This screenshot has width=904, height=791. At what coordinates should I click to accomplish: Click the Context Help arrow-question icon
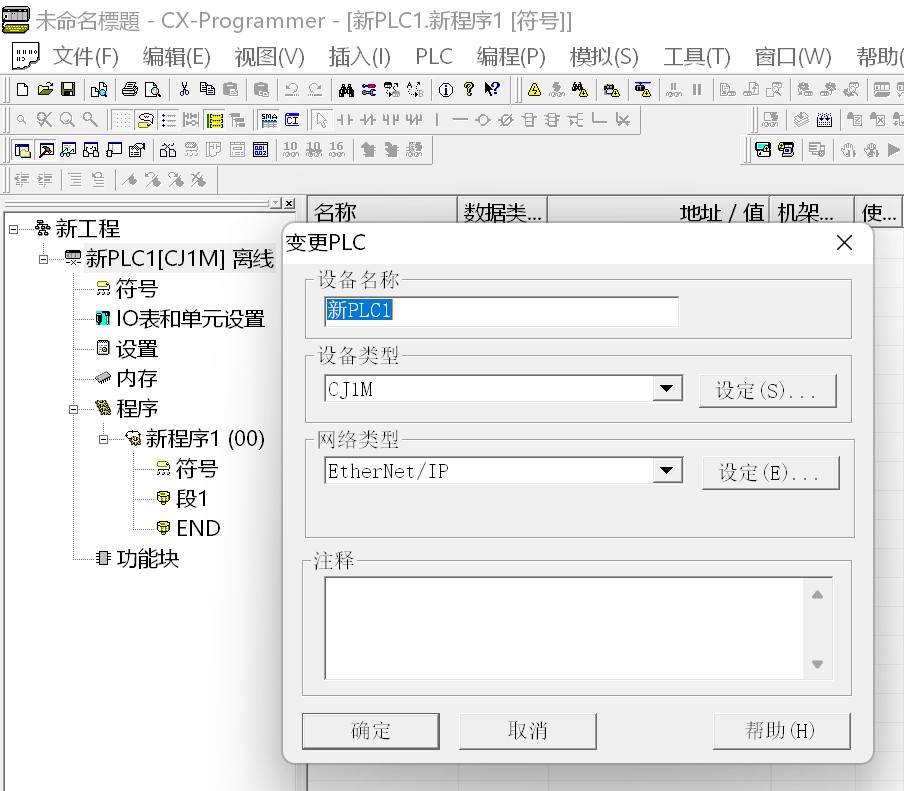[x=492, y=89]
